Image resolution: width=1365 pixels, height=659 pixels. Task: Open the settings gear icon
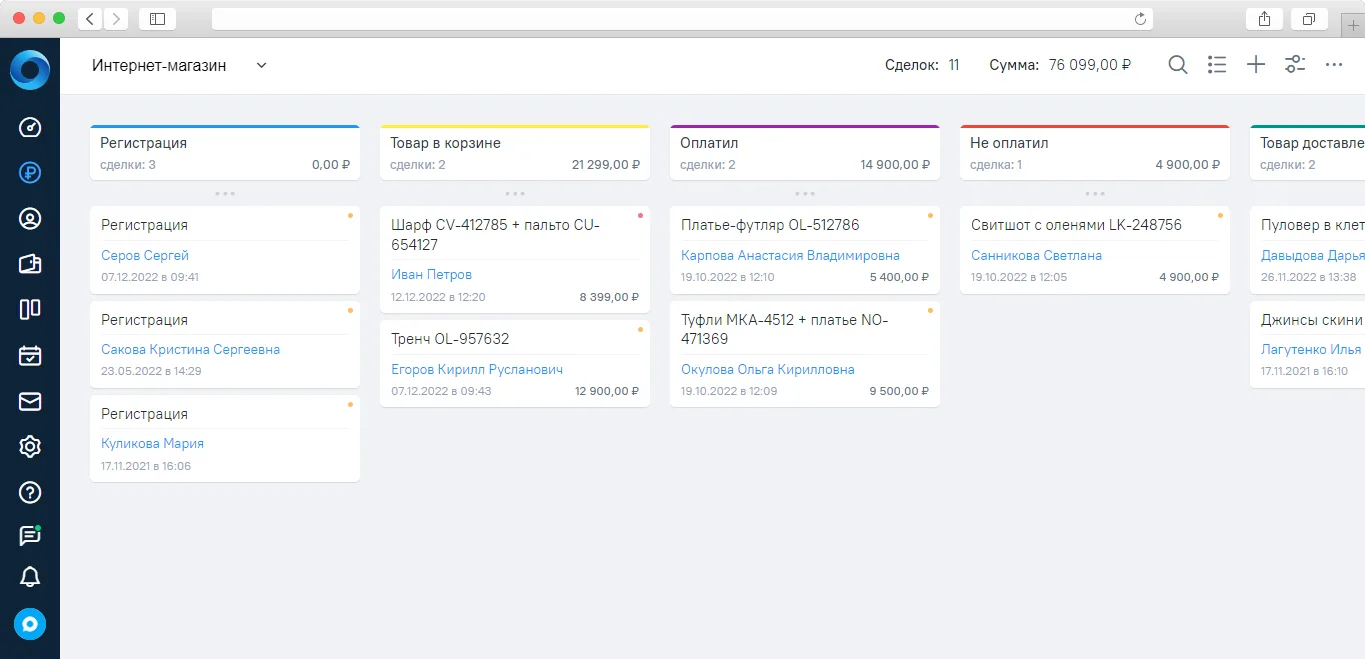30,447
